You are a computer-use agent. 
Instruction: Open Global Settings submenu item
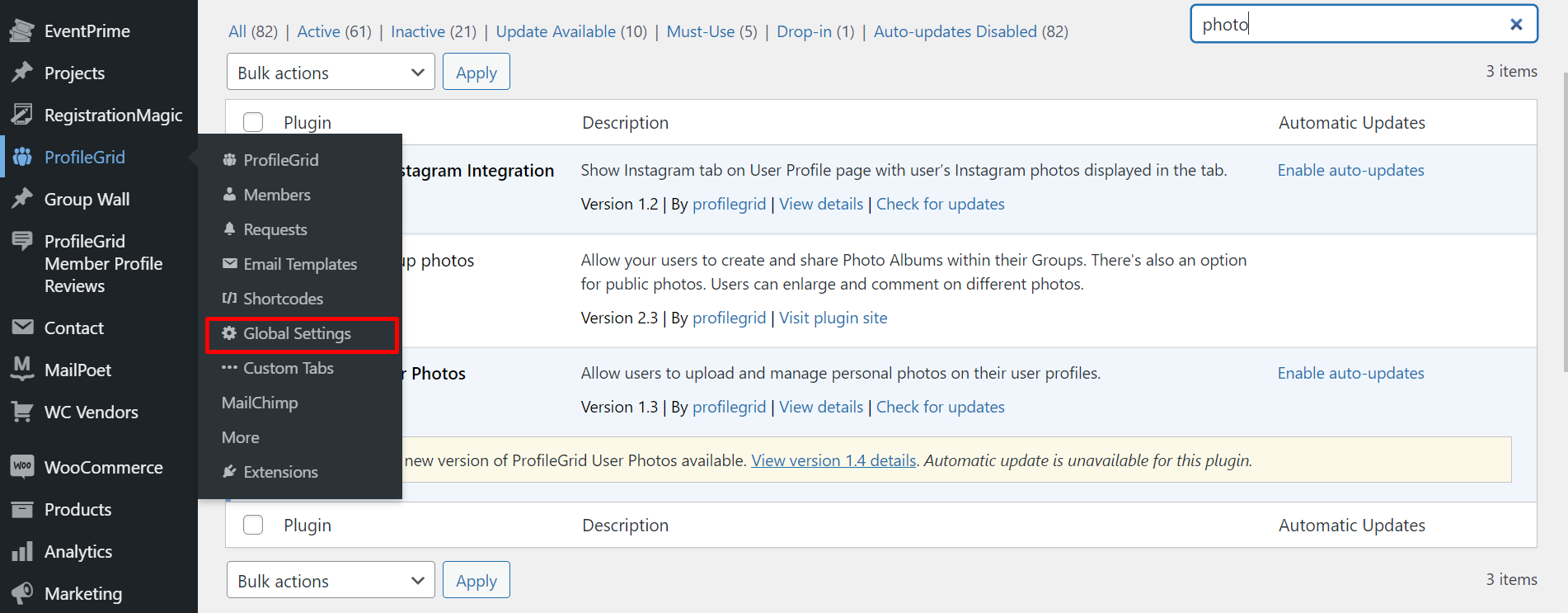pyautogui.click(x=302, y=334)
